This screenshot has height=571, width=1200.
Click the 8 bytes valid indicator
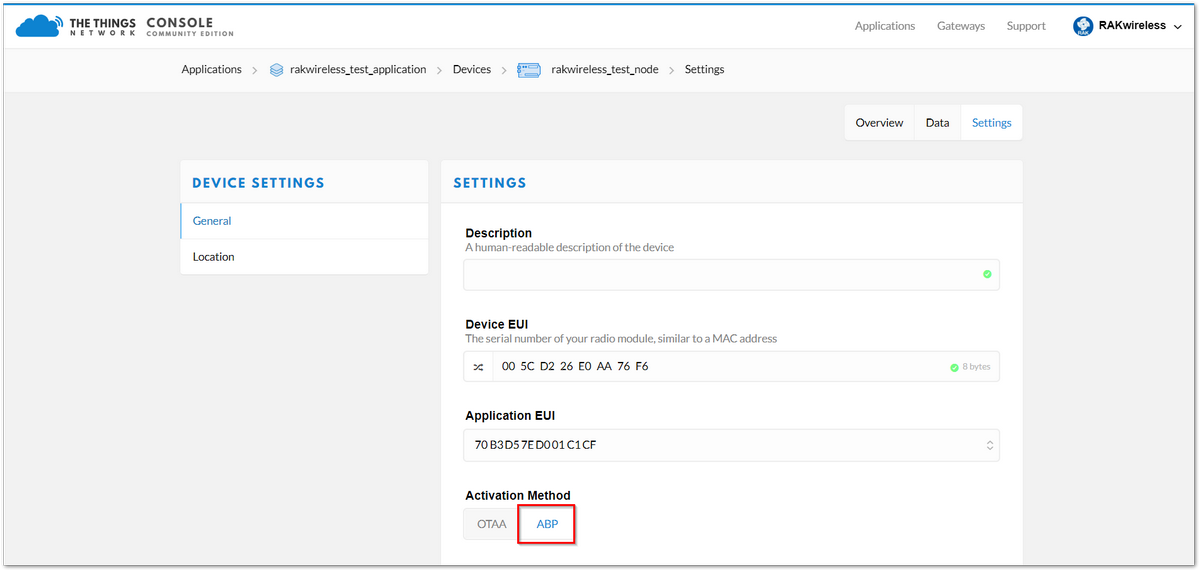[970, 367]
